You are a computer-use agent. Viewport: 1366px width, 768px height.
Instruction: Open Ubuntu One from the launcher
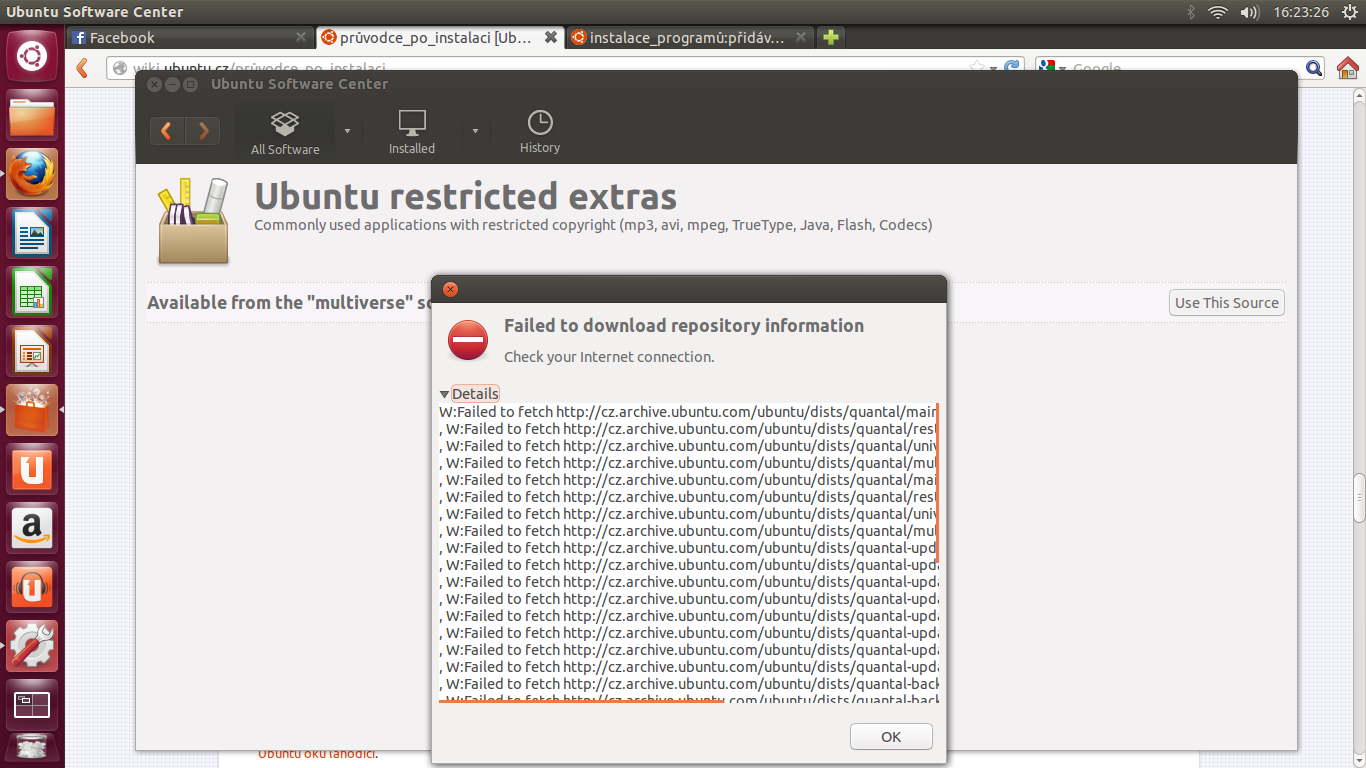[x=32, y=469]
